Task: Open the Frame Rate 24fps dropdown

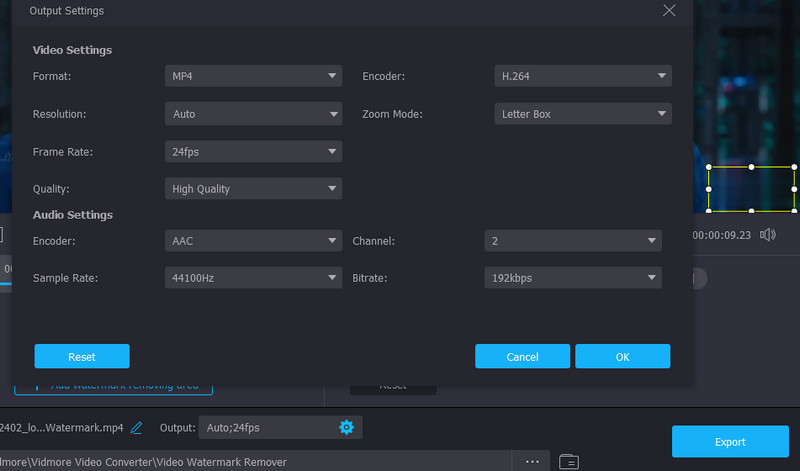Action: 253,151
